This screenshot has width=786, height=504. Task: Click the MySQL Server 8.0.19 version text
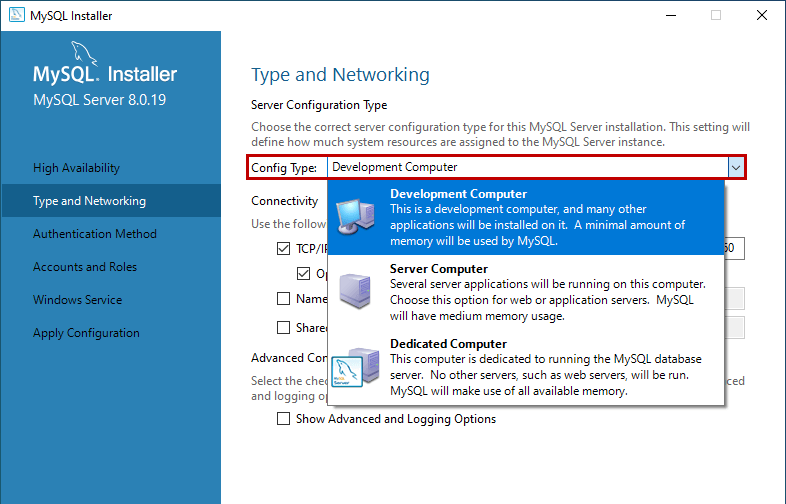click(x=99, y=100)
